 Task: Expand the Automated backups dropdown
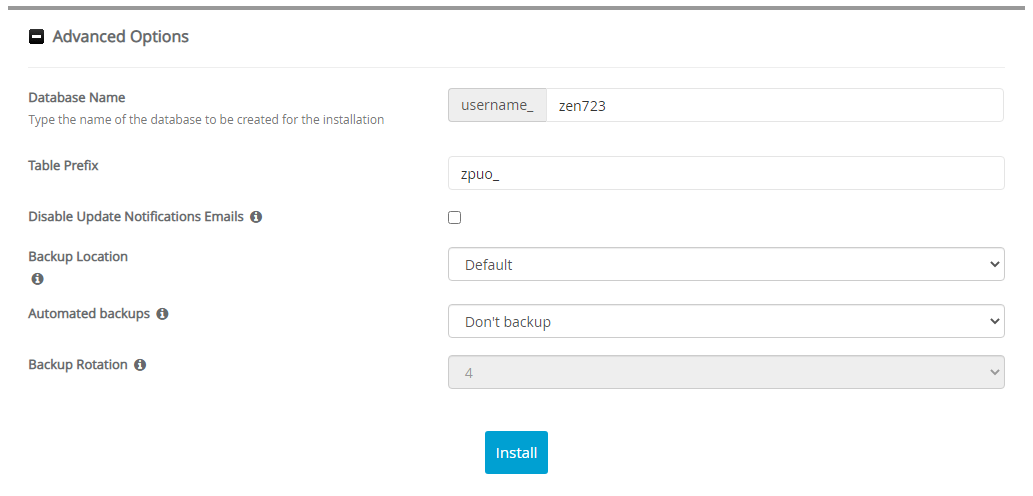click(x=725, y=322)
